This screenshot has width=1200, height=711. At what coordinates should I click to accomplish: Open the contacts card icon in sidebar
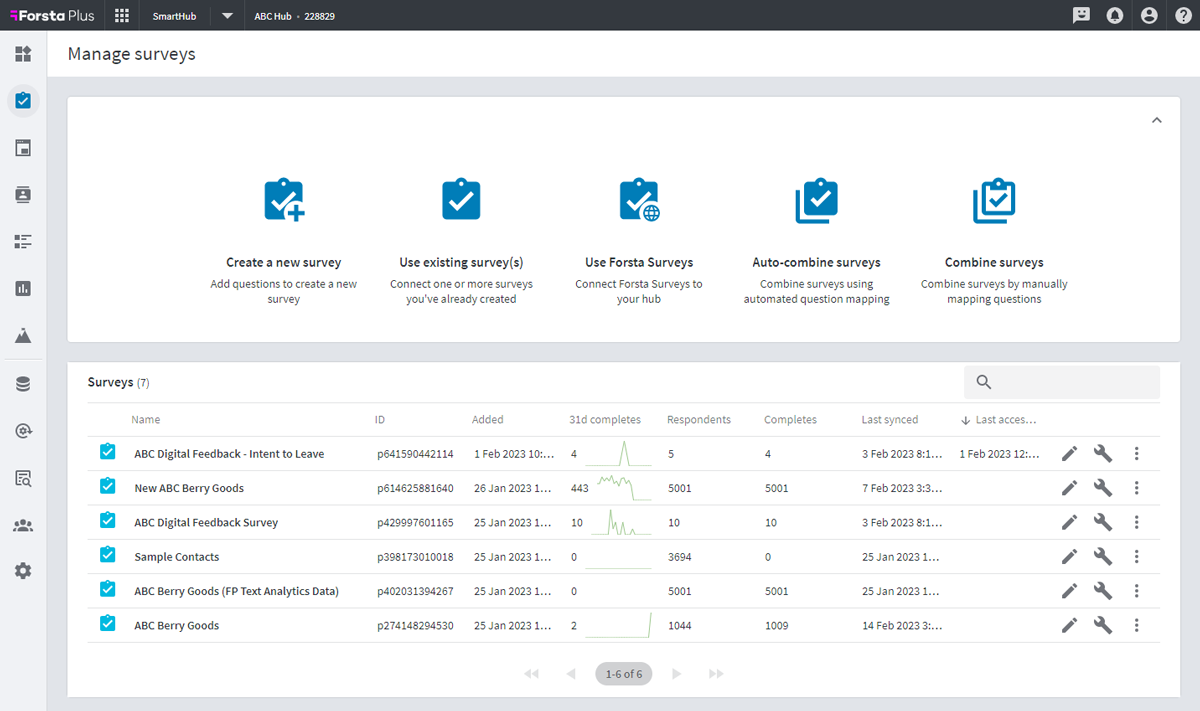click(23, 195)
